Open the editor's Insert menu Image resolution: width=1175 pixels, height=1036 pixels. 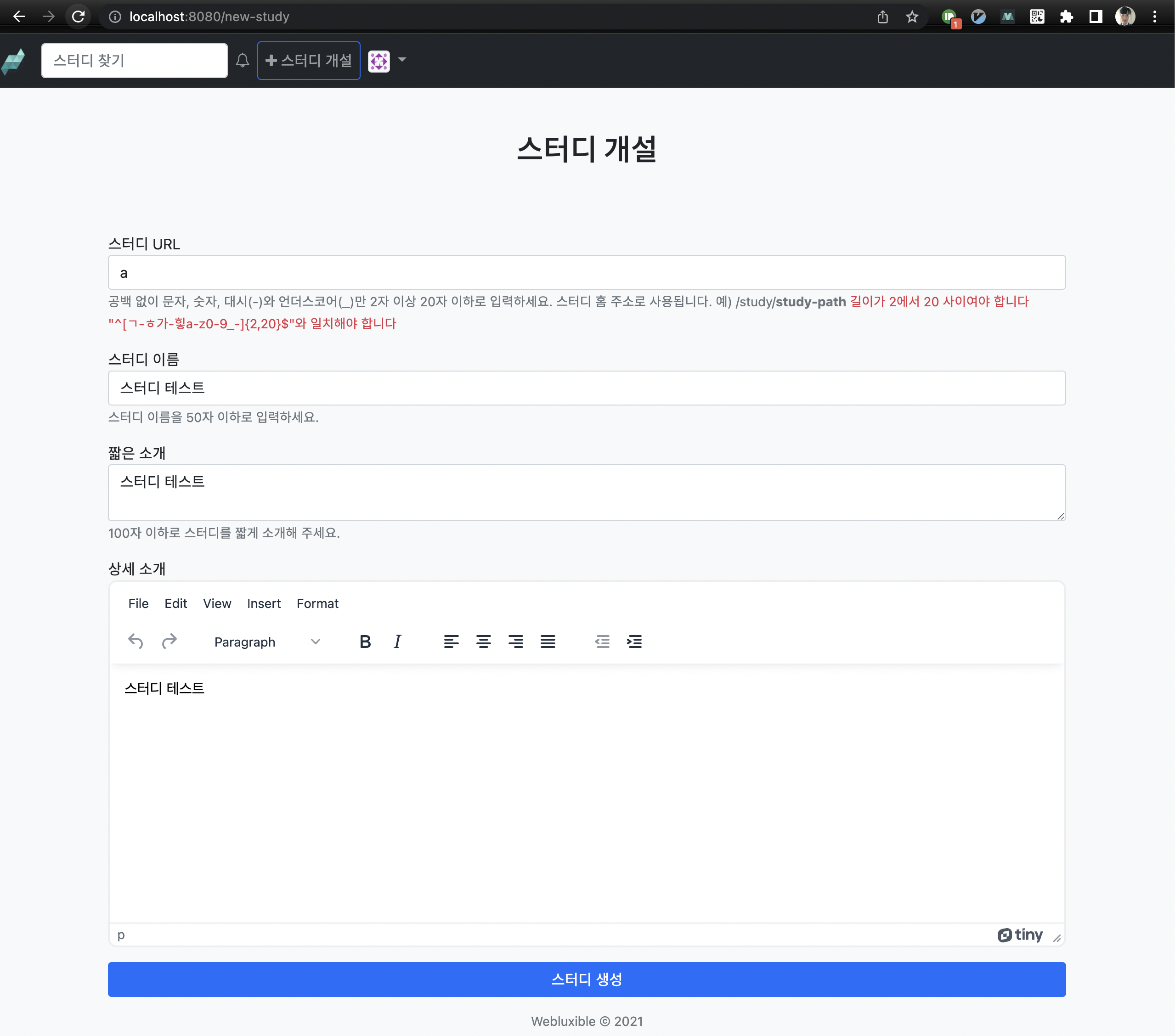coord(263,603)
